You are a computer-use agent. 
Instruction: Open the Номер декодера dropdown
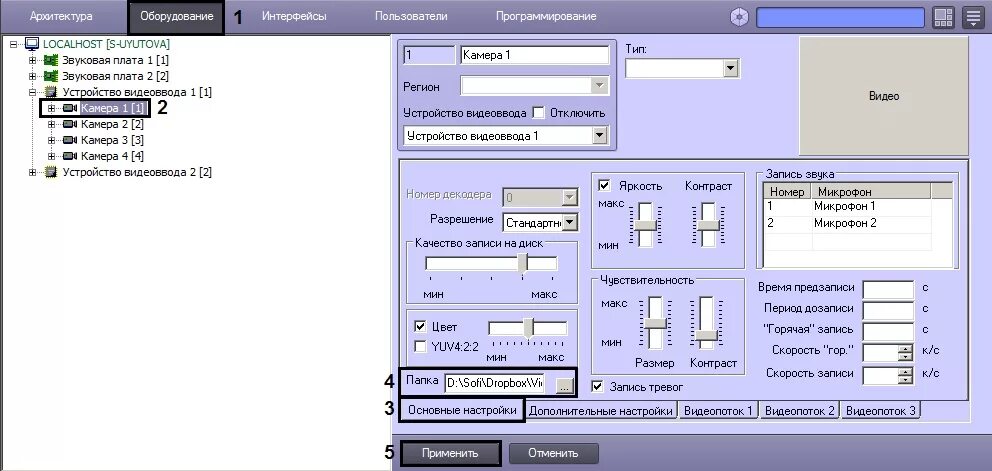pyautogui.click(x=570, y=198)
